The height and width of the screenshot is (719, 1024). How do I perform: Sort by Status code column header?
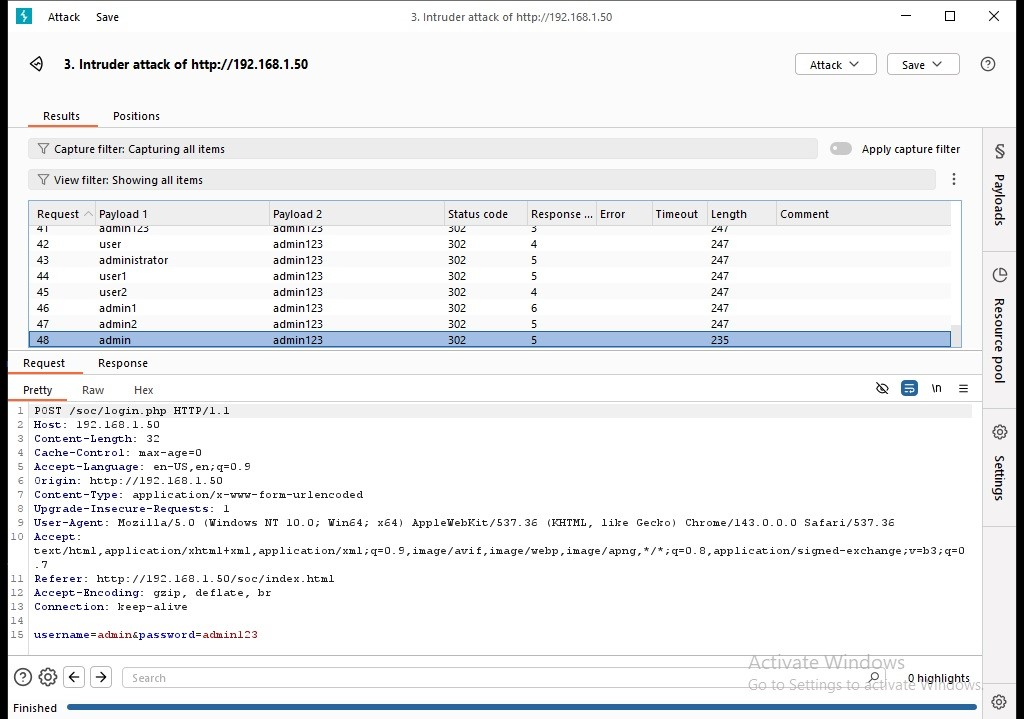(x=485, y=214)
